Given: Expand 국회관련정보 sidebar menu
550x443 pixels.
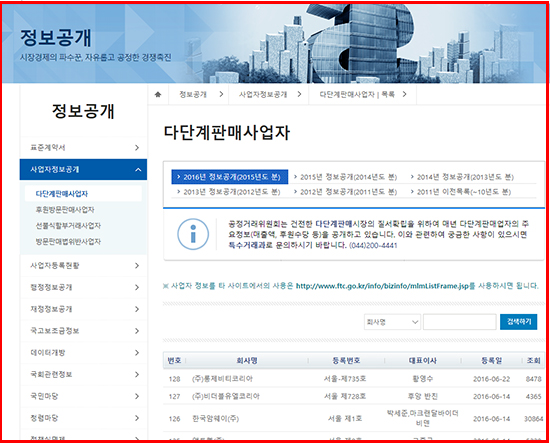Looking at the screenshot, I should coord(83,374).
